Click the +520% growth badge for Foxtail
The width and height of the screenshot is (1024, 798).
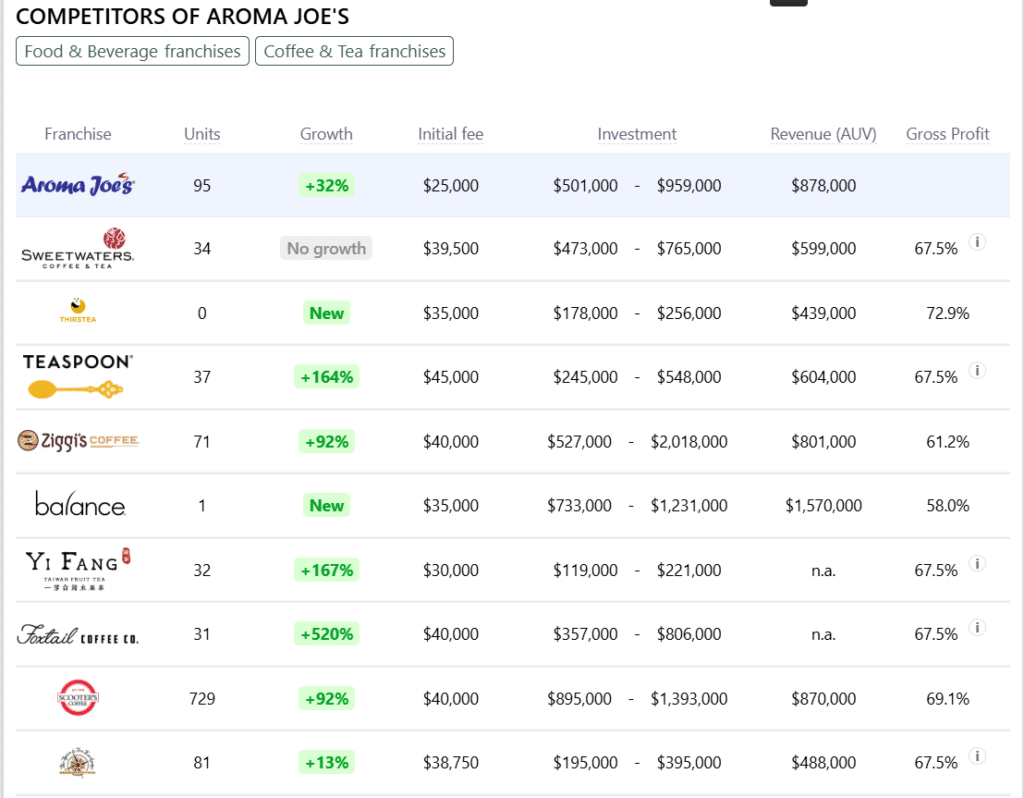pos(327,634)
